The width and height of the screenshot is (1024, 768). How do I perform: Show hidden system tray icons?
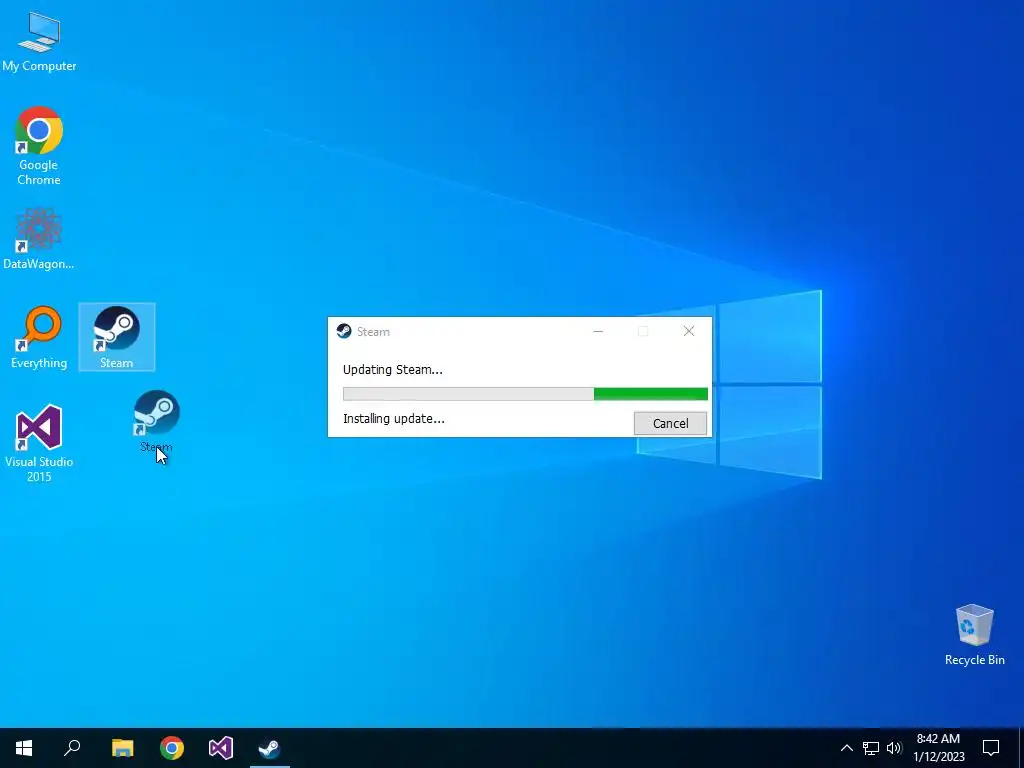click(846, 748)
